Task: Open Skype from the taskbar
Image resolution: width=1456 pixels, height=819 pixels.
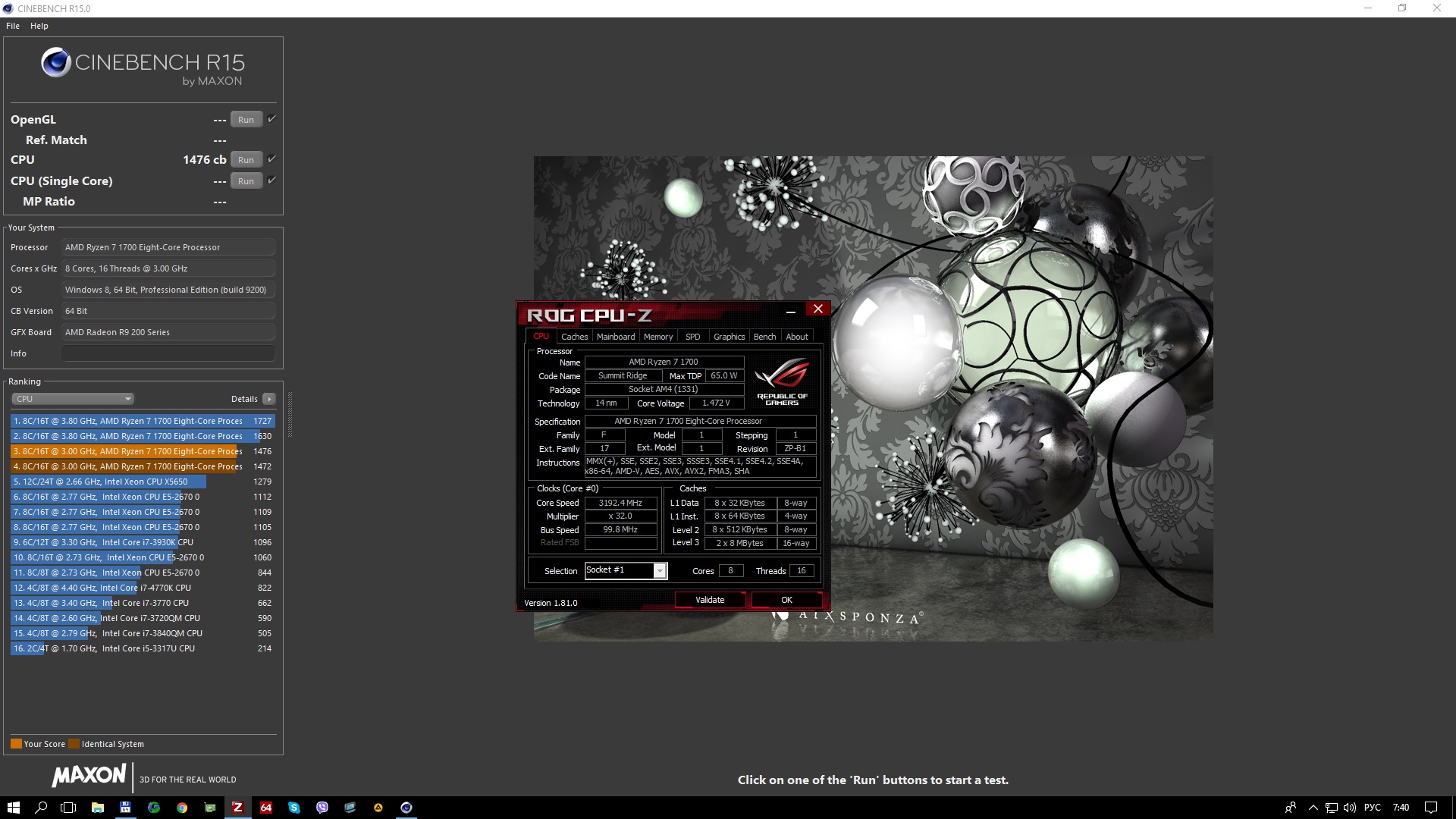Action: click(294, 808)
